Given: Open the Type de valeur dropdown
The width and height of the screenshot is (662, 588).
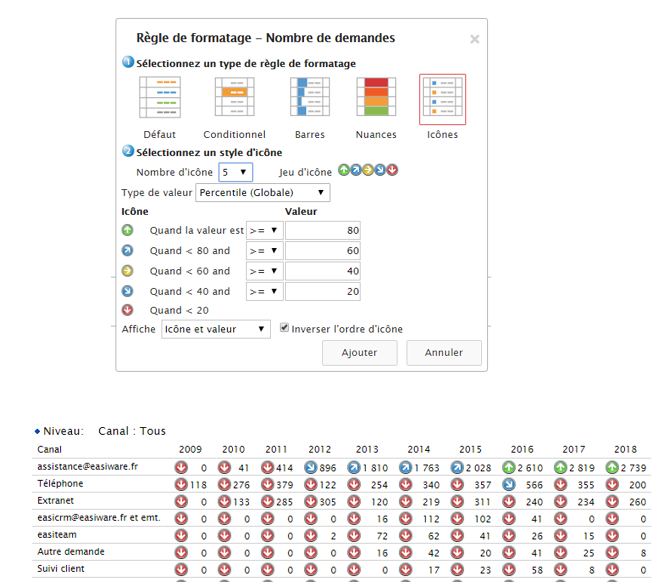Looking at the screenshot, I should (262, 192).
